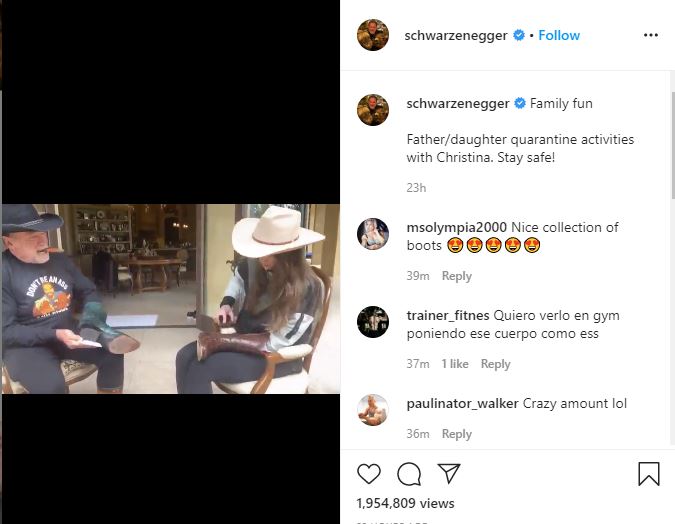This screenshot has width=675, height=524.
Task: Open schwarzenegger profile picture in the header
Action: pyautogui.click(x=373, y=35)
